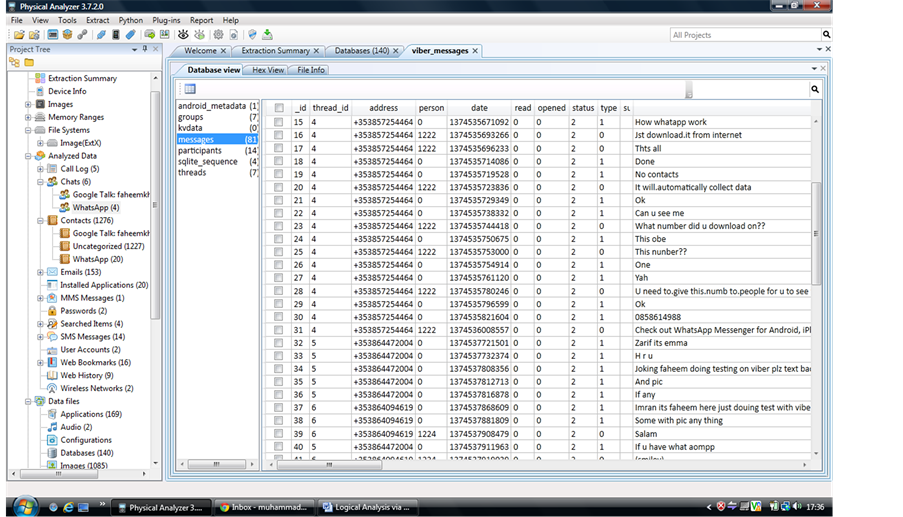Click the binoculars watch list icon
This screenshot has height=517, width=903.
[183, 35]
